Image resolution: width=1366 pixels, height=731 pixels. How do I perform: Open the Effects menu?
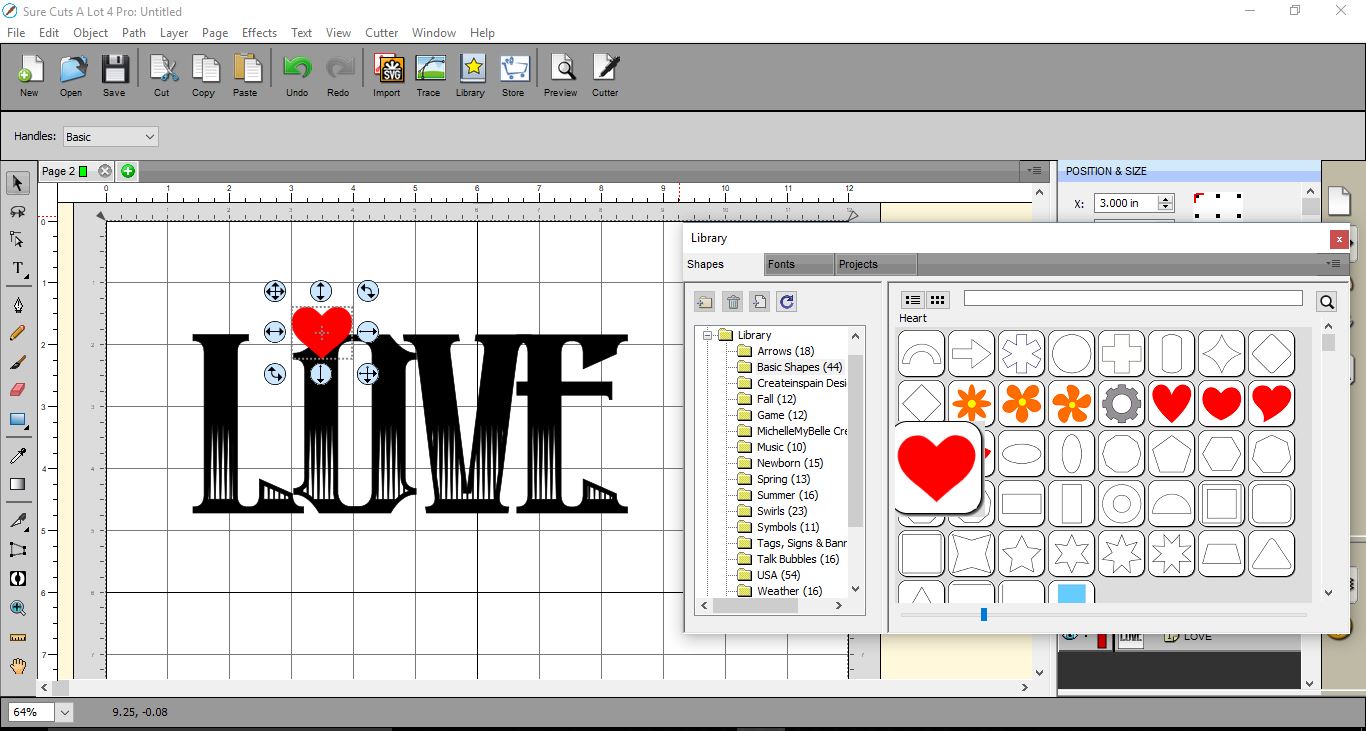[x=259, y=33]
